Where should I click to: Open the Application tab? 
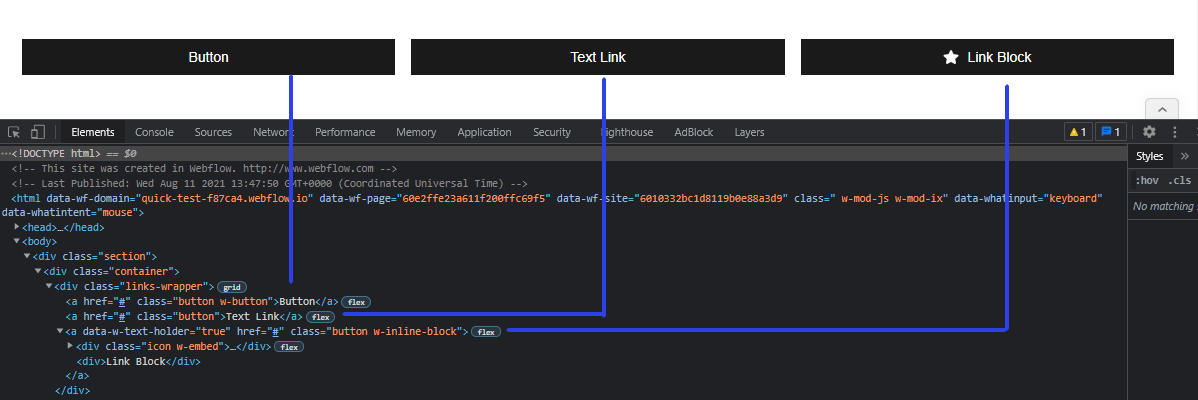(x=484, y=132)
